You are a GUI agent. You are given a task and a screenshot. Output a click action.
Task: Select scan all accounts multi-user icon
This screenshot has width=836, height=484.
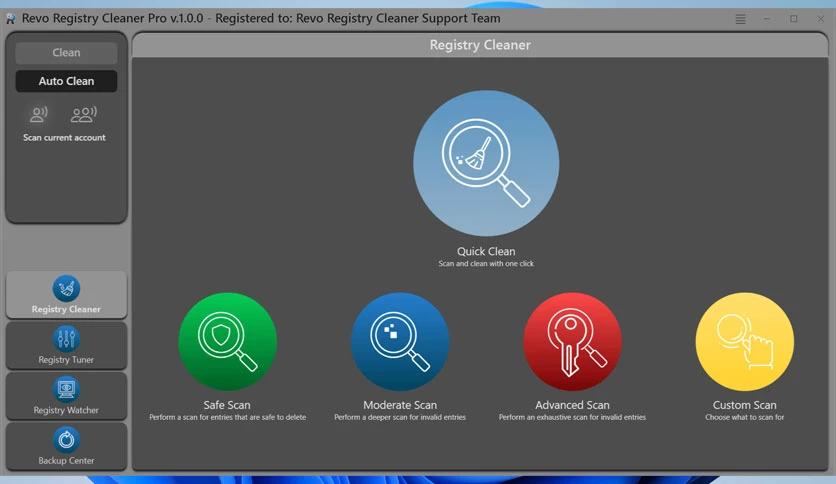(x=84, y=114)
